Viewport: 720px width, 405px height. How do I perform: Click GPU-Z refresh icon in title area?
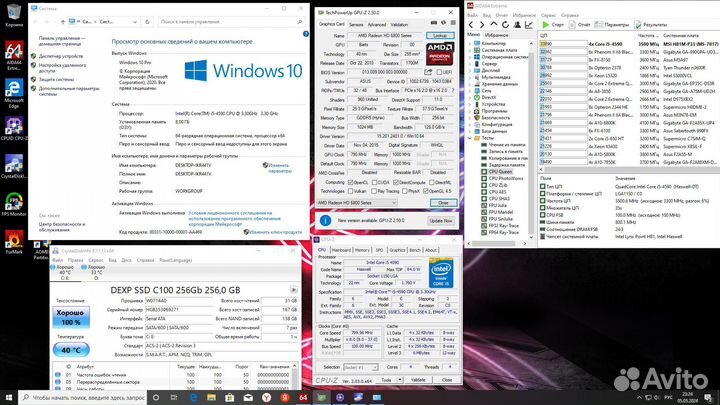click(x=444, y=22)
